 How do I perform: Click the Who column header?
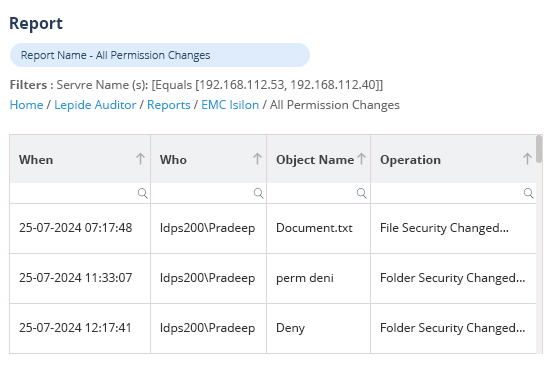[208, 159]
